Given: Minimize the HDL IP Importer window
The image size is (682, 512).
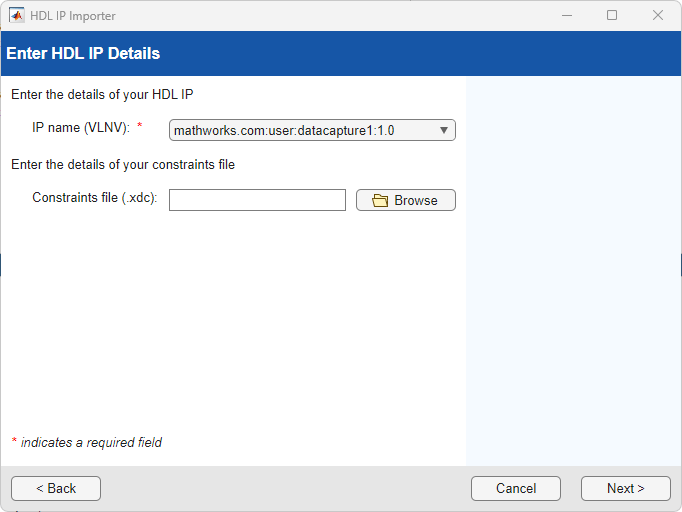Looking at the screenshot, I should [x=566, y=15].
